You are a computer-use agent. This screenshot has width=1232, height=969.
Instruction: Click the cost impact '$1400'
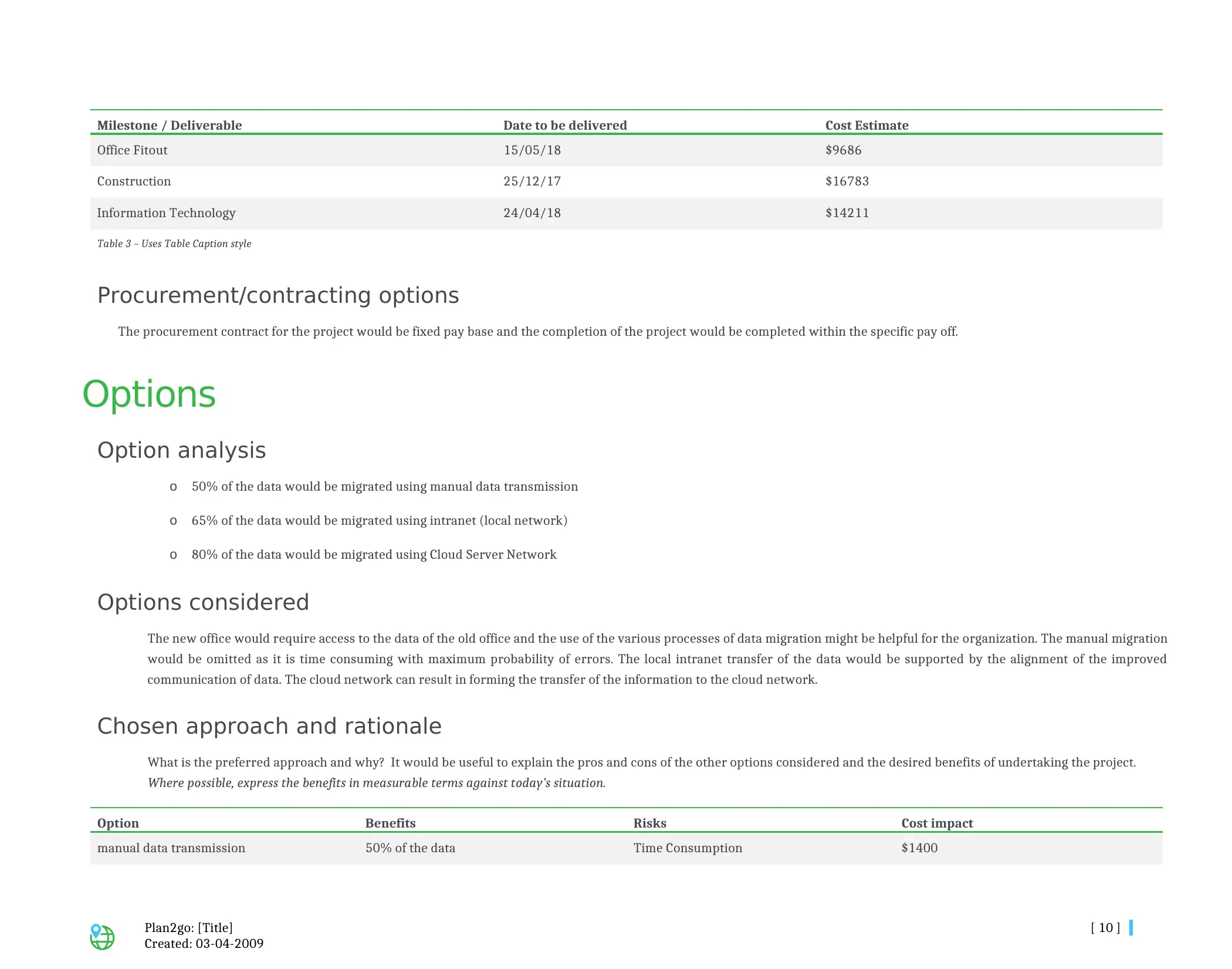(x=919, y=848)
